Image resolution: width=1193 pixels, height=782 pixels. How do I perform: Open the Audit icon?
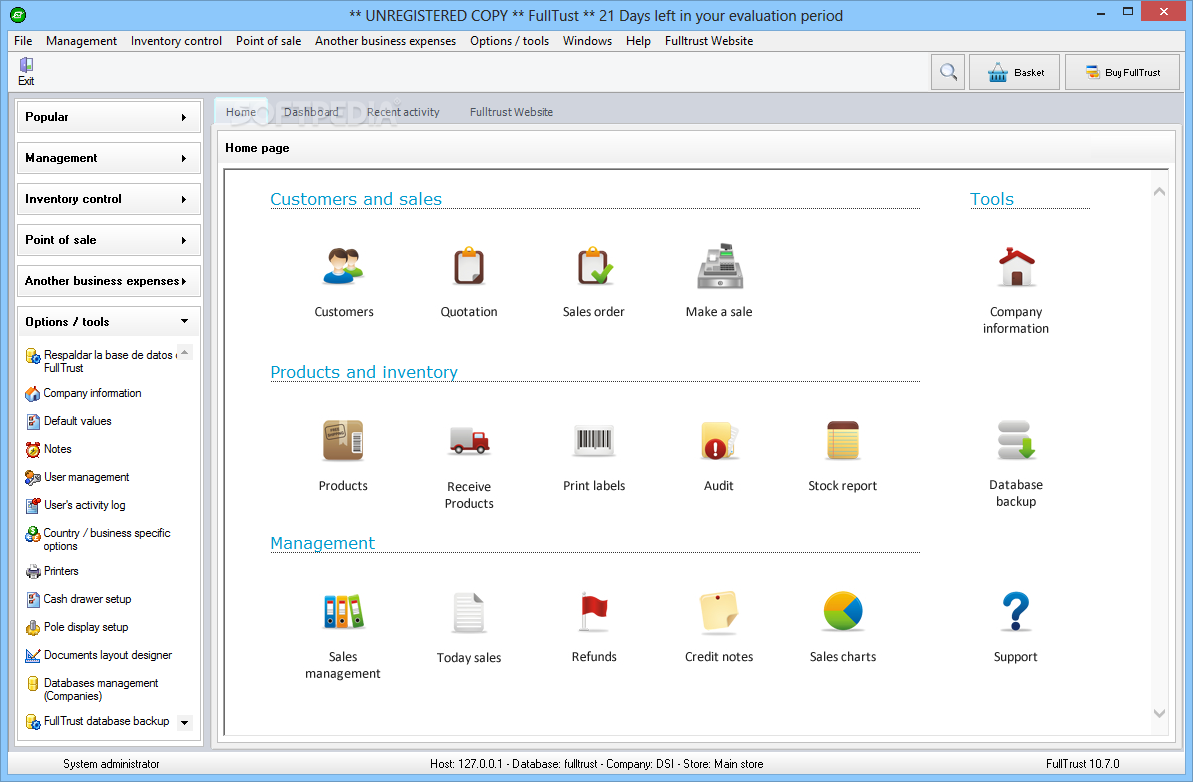[719, 440]
